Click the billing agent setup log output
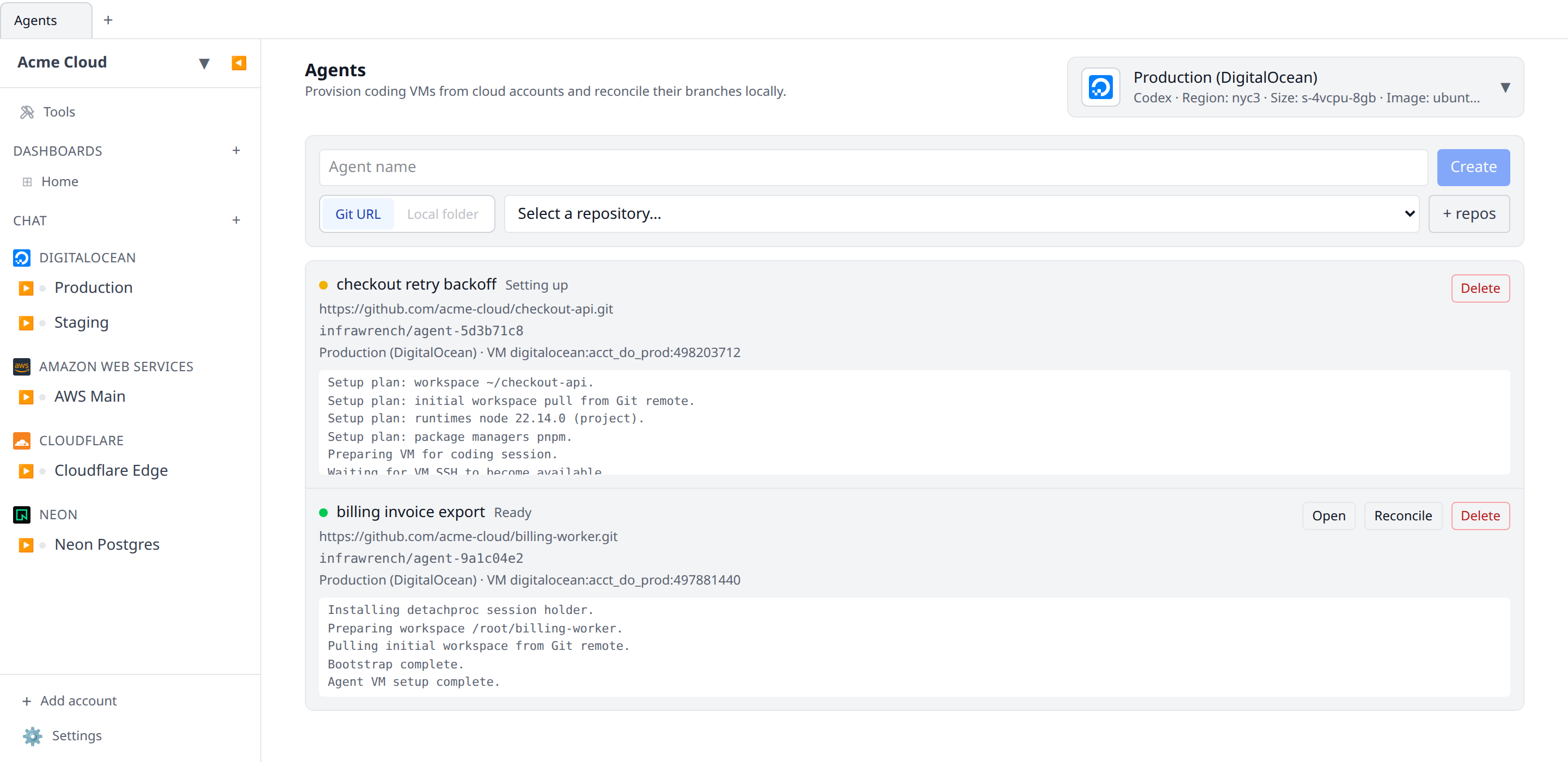This screenshot has width=1568, height=762. pyautogui.click(x=914, y=647)
